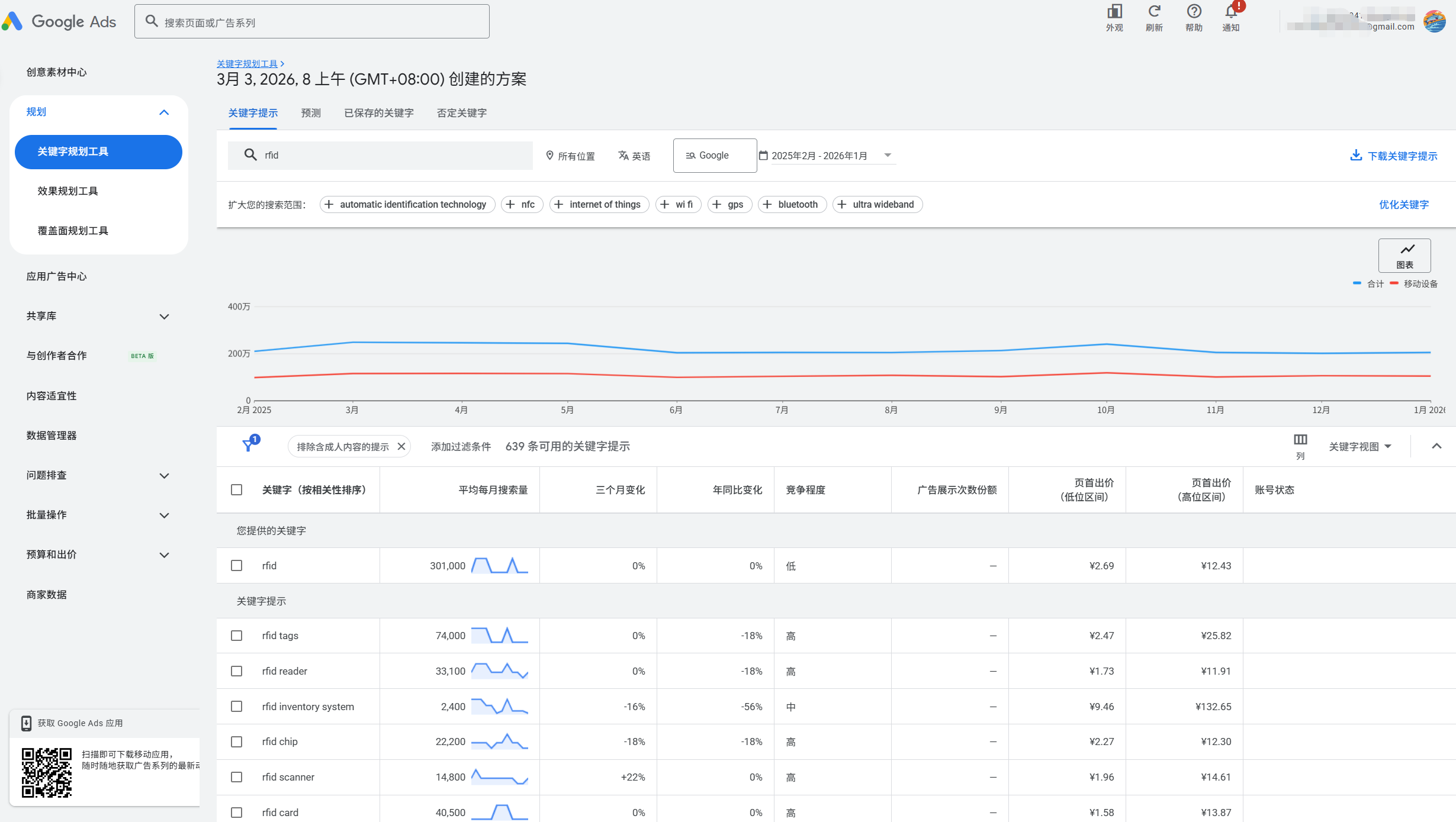
Task: Open 效果规划工具 in the sidebar
Action: pyautogui.click(x=68, y=191)
